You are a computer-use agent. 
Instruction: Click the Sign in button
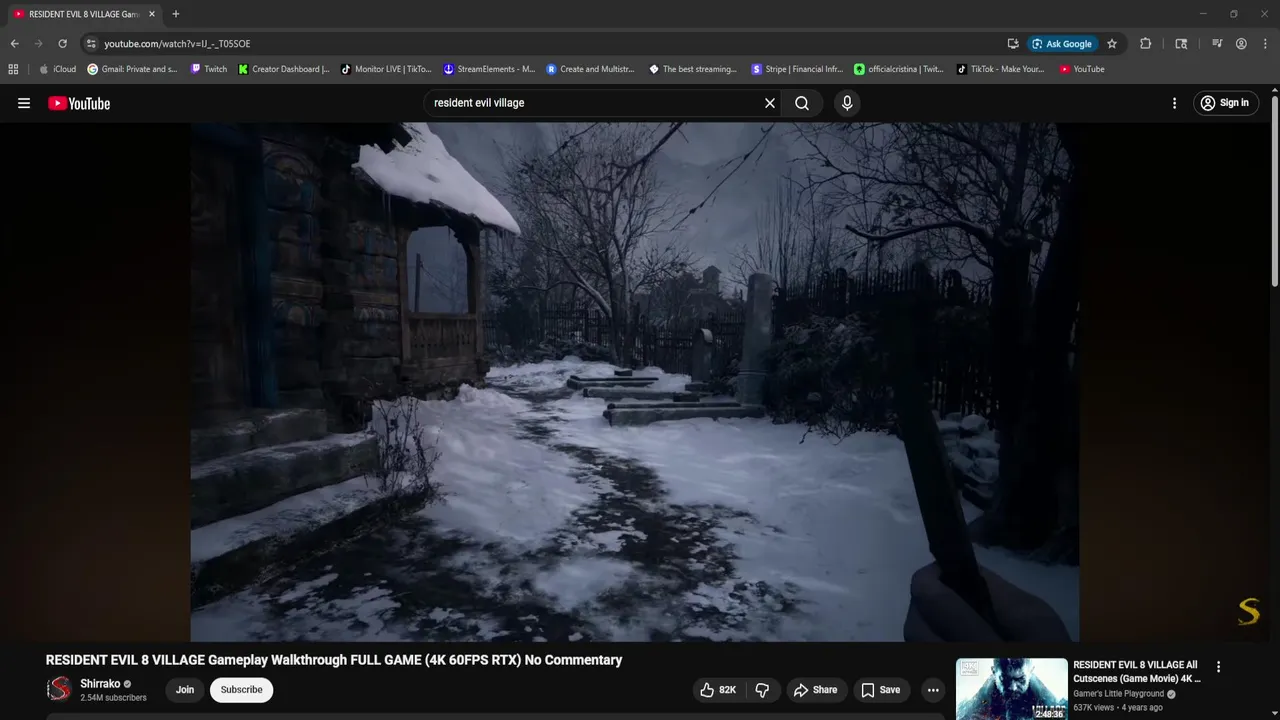click(1225, 103)
